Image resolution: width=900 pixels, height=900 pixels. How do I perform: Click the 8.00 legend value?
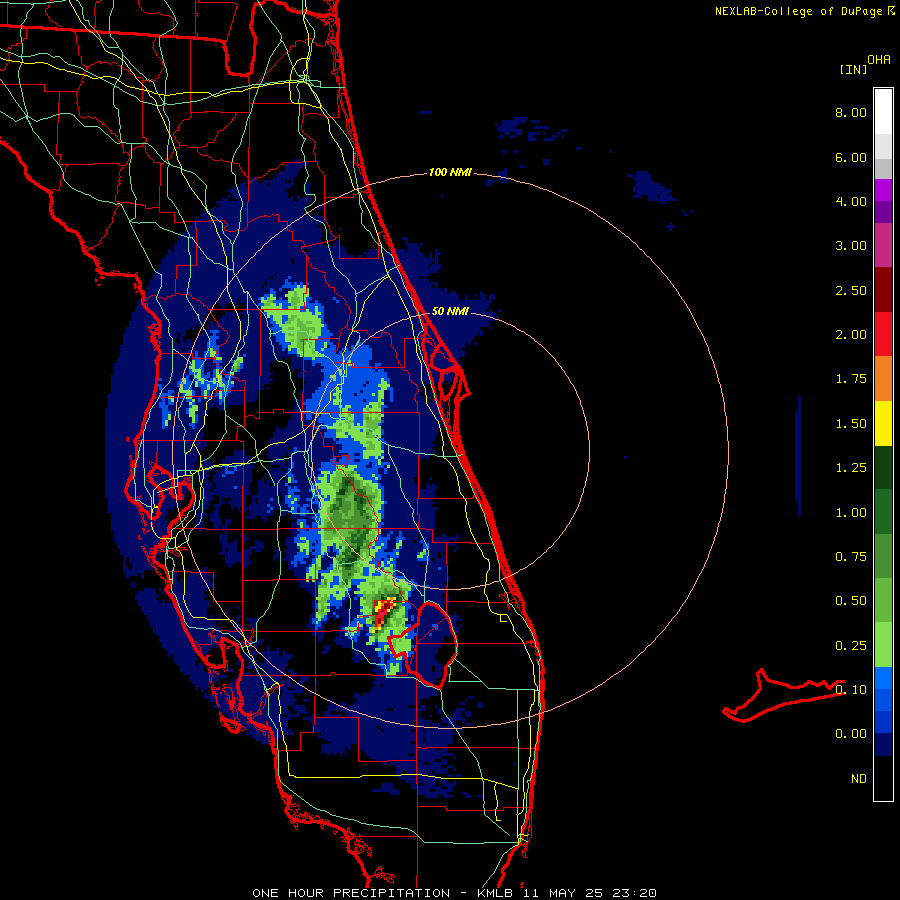[x=851, y=112]
